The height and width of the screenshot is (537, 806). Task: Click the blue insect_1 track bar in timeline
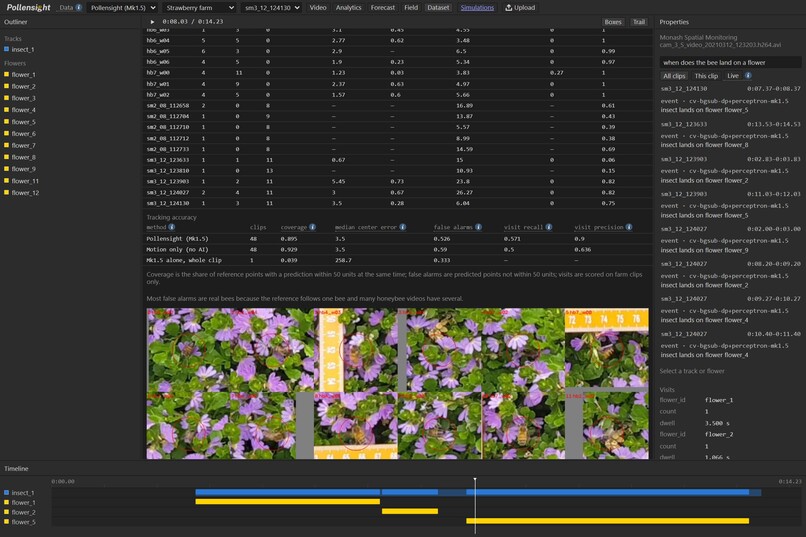[x=478, y=492]
